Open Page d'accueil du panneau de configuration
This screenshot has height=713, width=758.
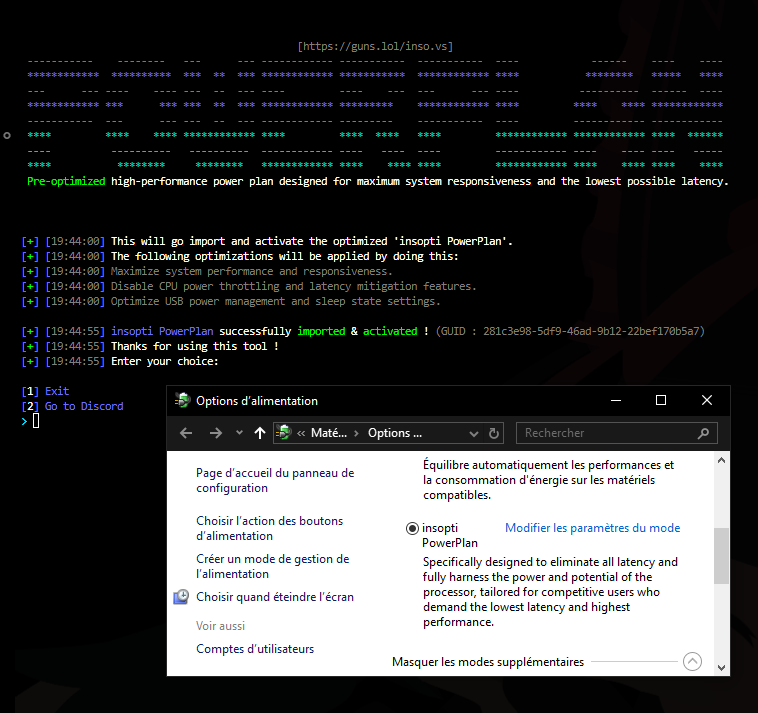point(275,480)
